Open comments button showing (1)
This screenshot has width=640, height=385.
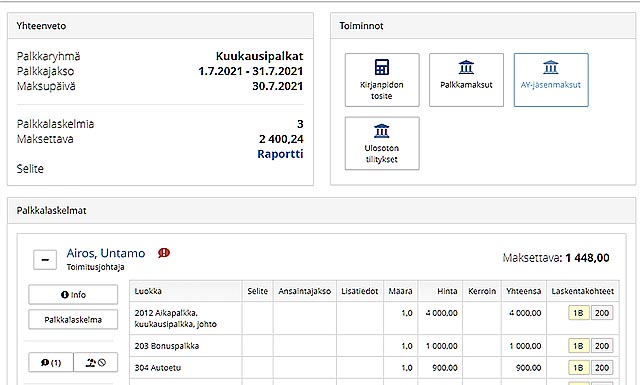pyautogui.click(x=51, y=362)
